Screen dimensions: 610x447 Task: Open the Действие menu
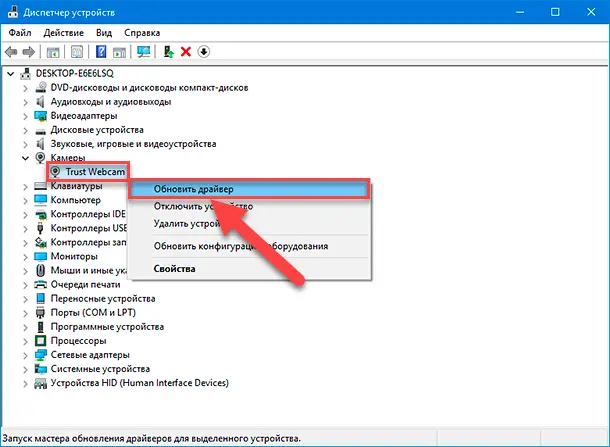point(62,32)
